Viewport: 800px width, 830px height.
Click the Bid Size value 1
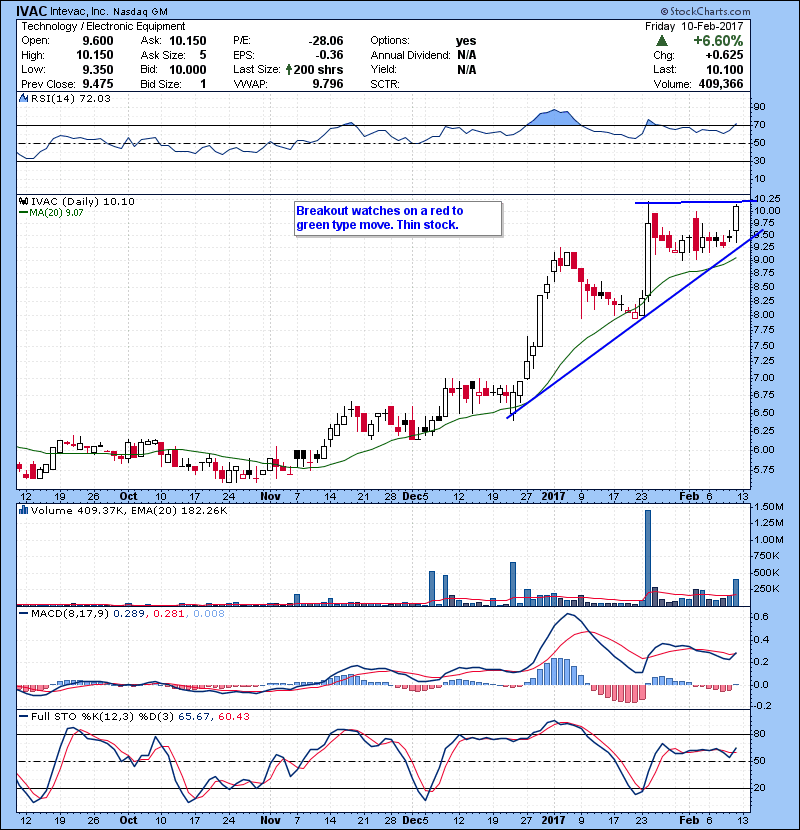(x=203, y=84)
